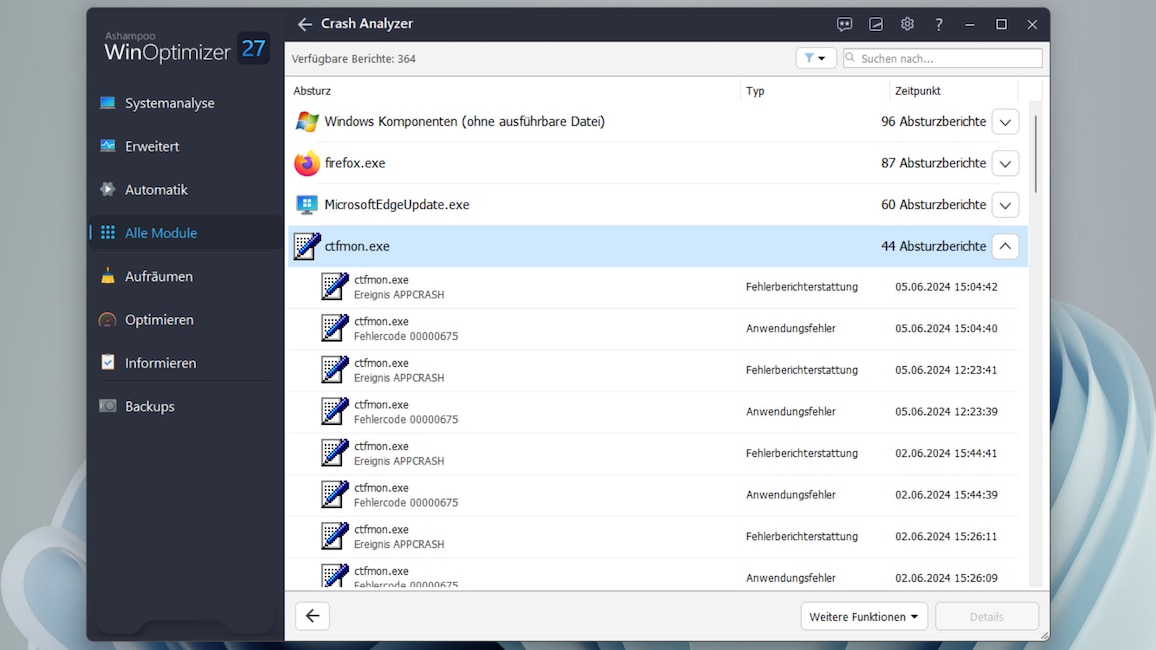This screenshot has width=1156, height=650.
Task: Expand the Windows Komponenten crash group
Action: (x=1005, y=122)
